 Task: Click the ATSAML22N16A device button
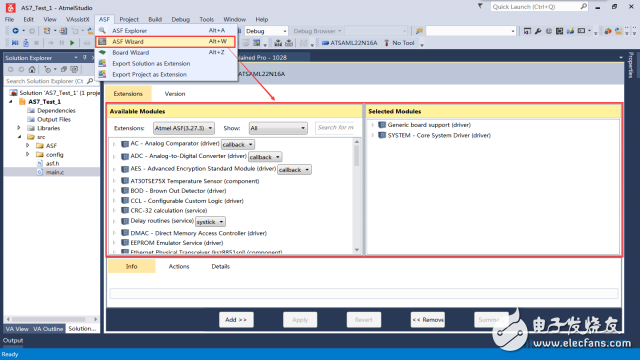pos(349,43)
